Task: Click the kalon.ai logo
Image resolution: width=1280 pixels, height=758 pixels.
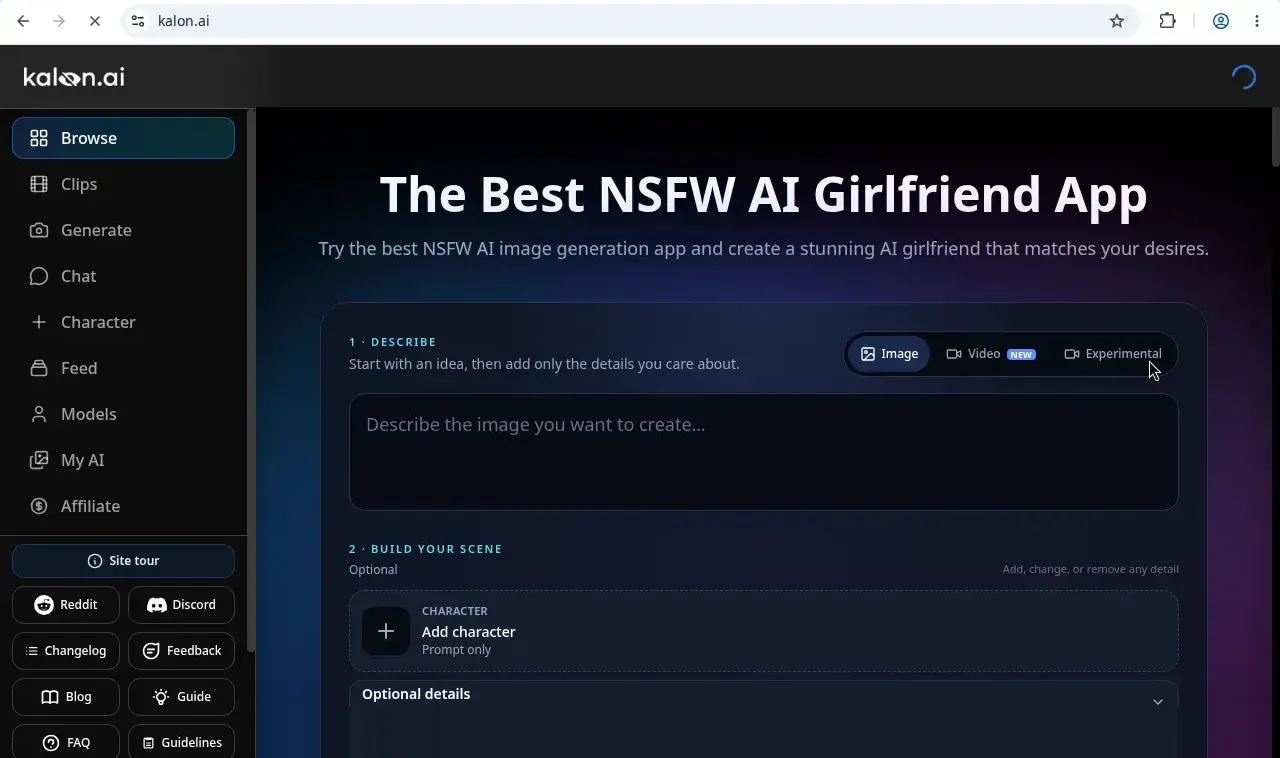Action: point(74,77)
